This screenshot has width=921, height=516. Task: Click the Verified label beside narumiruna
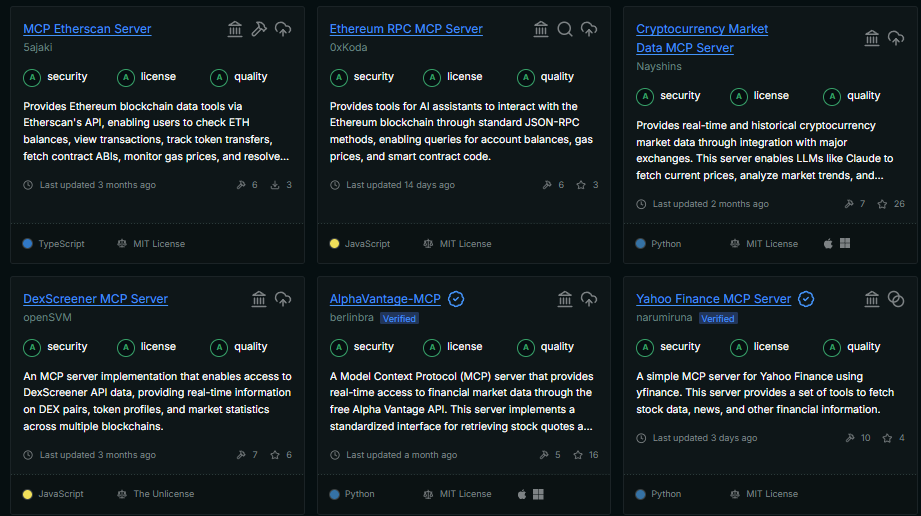click(718, 319)
